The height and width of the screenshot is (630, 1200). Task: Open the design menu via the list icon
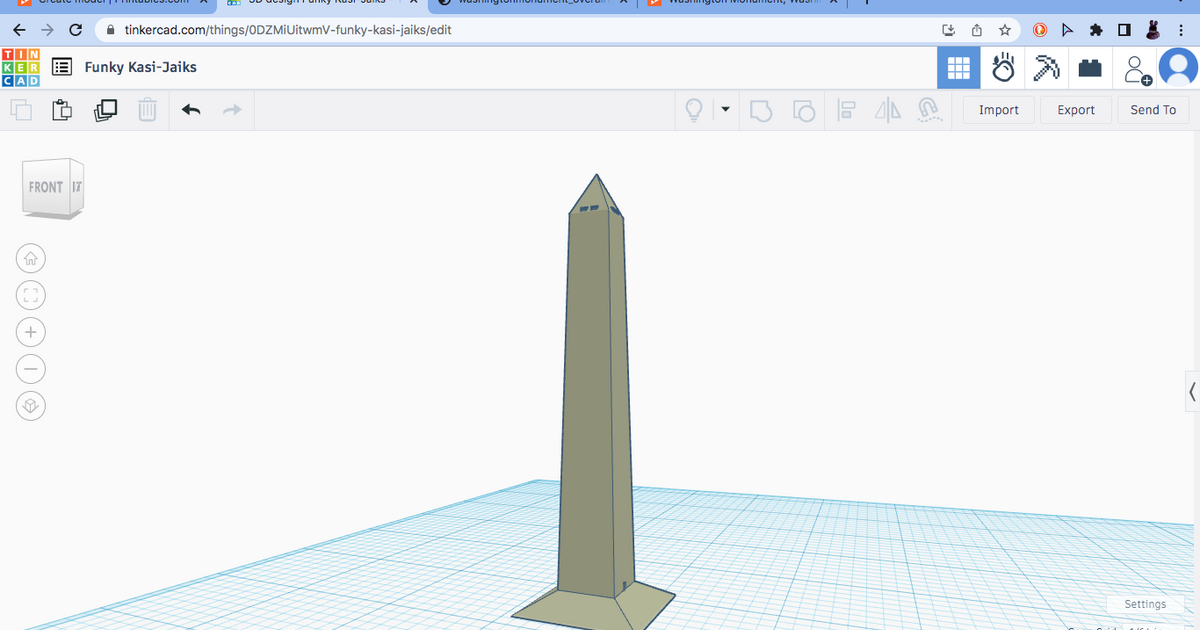point(61,66)
